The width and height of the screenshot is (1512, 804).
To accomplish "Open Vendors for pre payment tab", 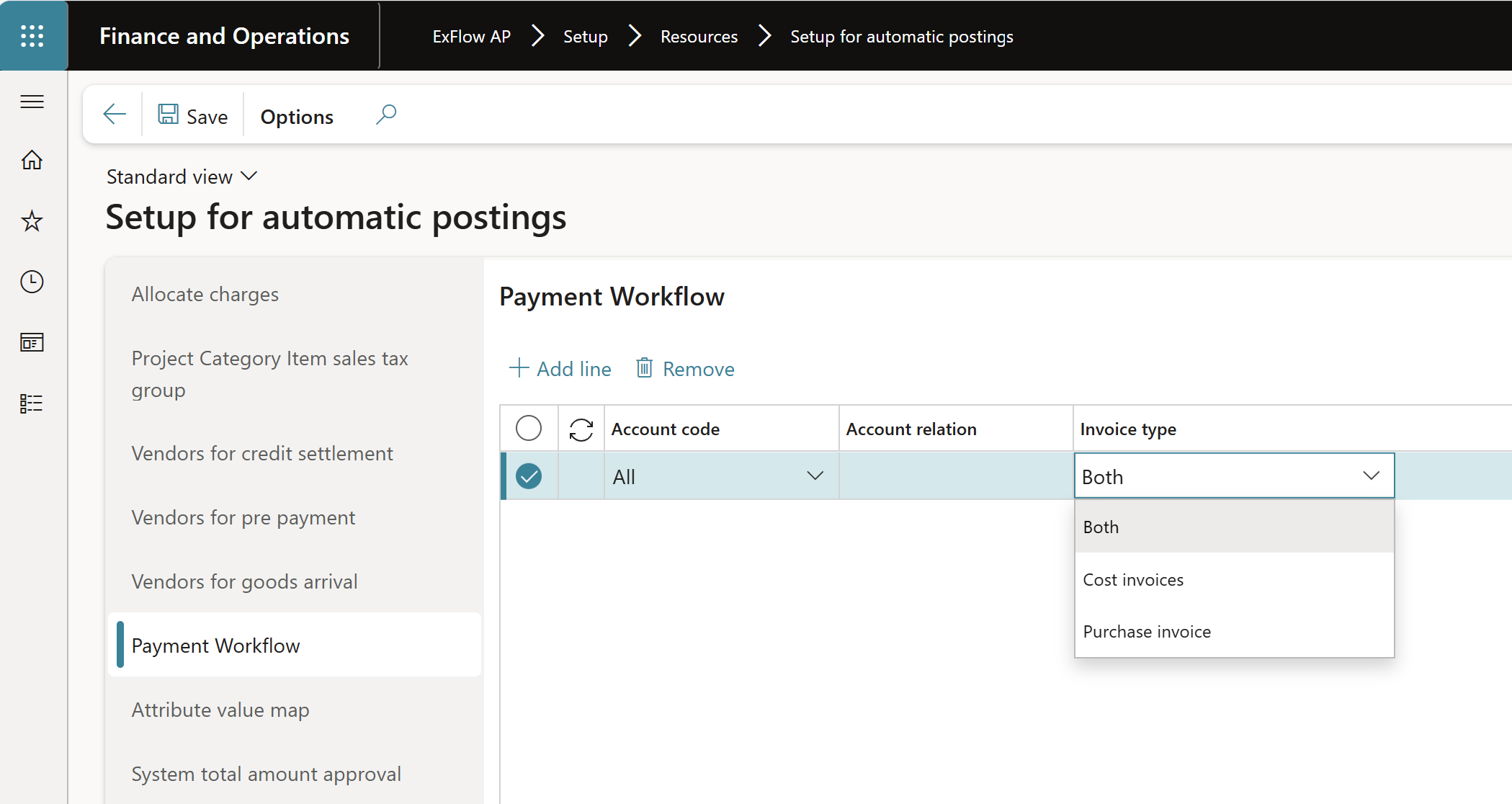I will (294, 517).
